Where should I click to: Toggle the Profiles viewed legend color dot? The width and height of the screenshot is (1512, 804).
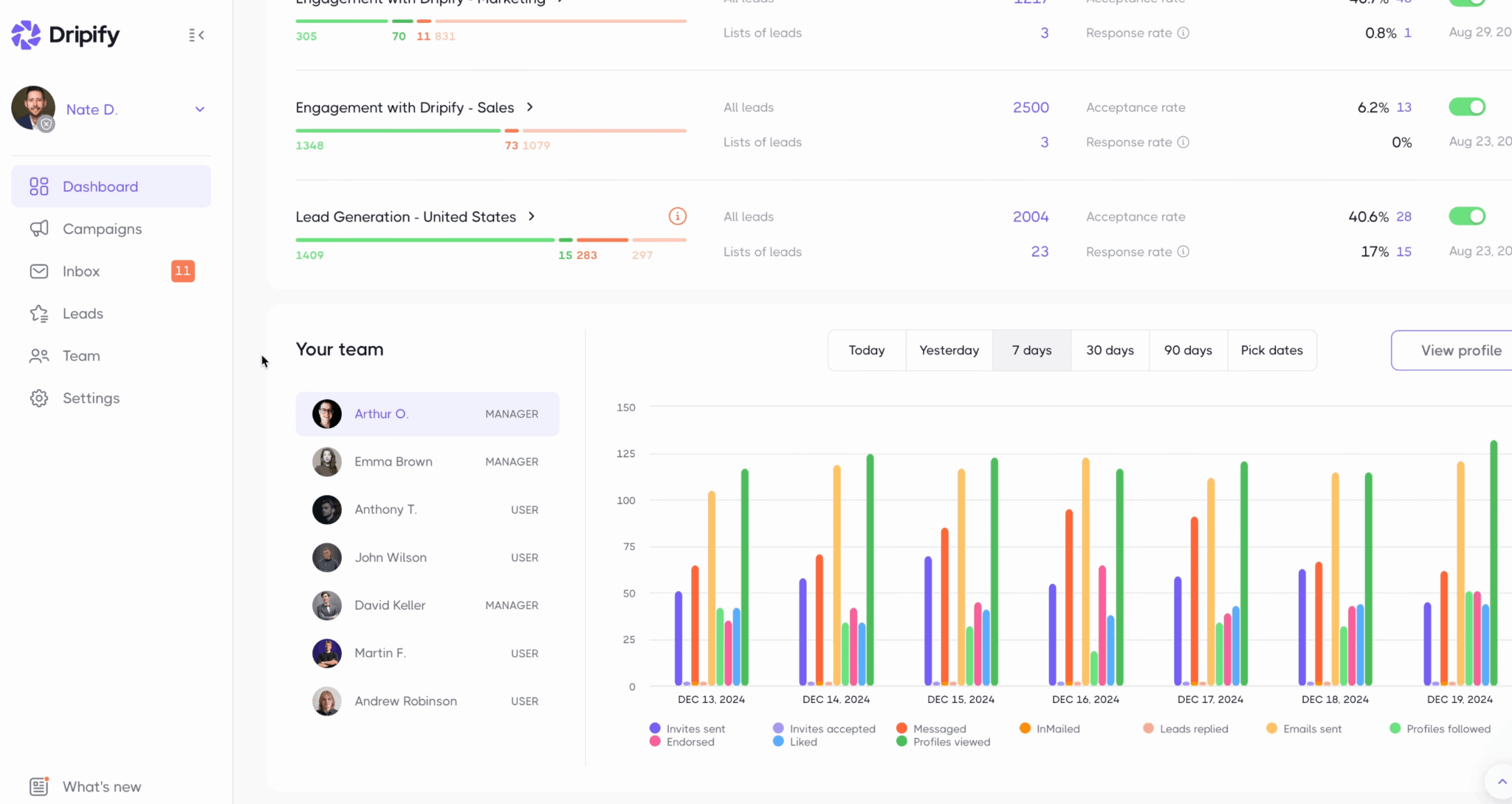pos(901,741)
